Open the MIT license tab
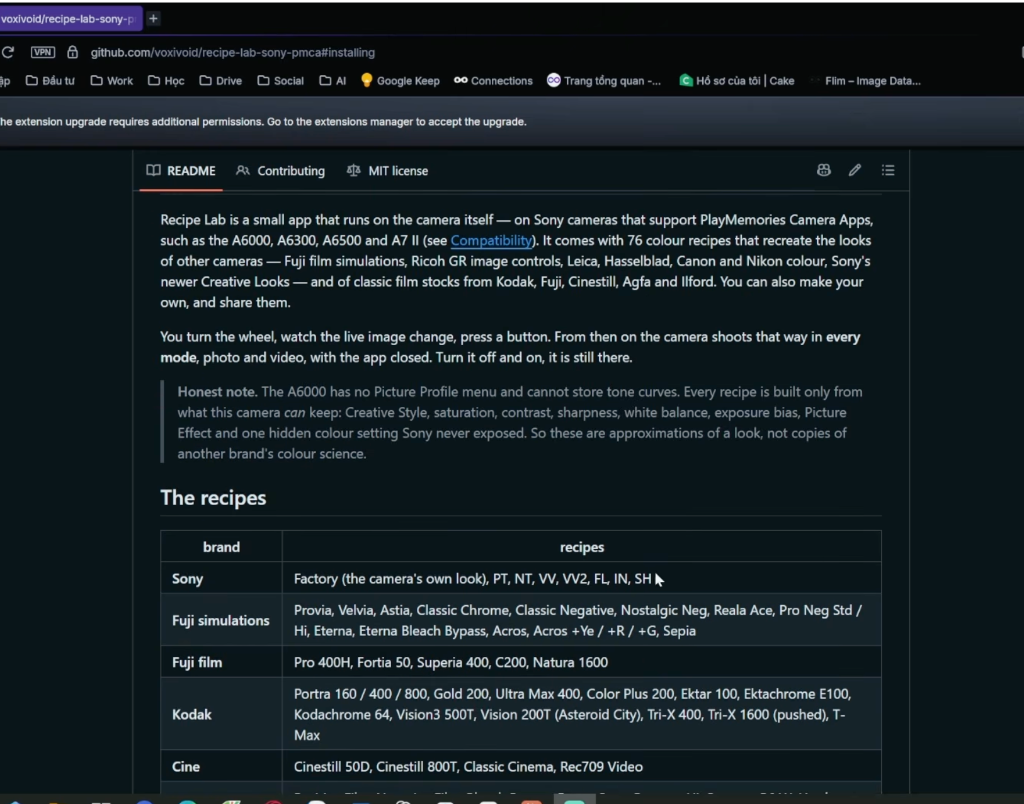The image size is (1024, 804). (x=387, y=171)
